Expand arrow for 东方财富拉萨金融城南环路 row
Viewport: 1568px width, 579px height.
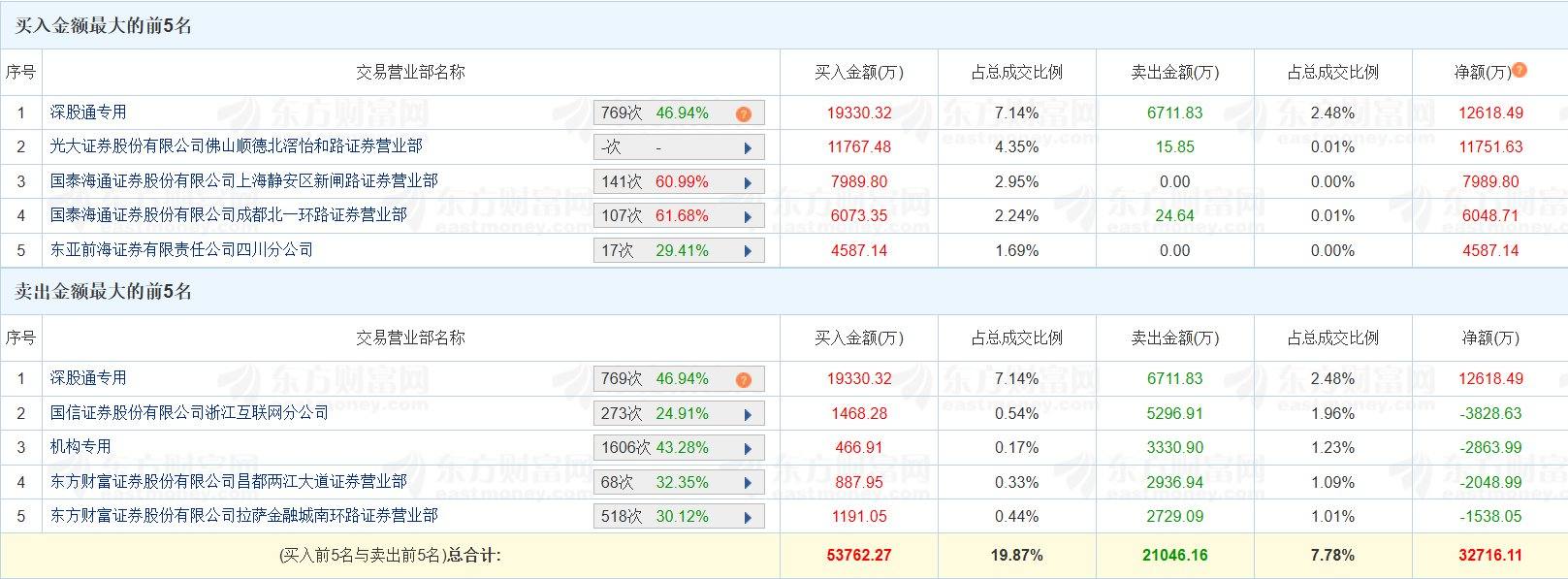pos(748,517)
